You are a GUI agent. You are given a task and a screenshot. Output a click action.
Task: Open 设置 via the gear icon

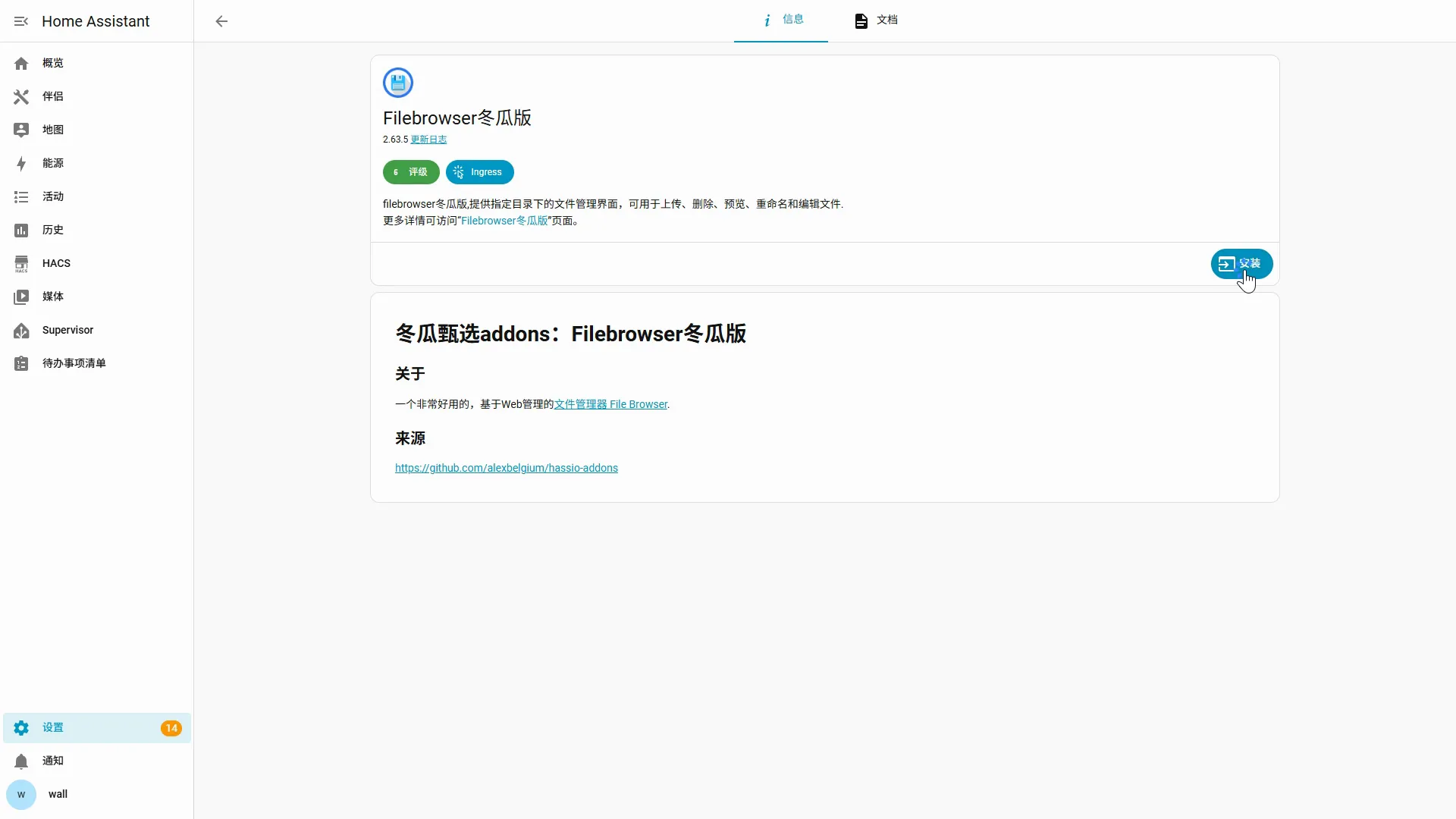tap(21, 728)
